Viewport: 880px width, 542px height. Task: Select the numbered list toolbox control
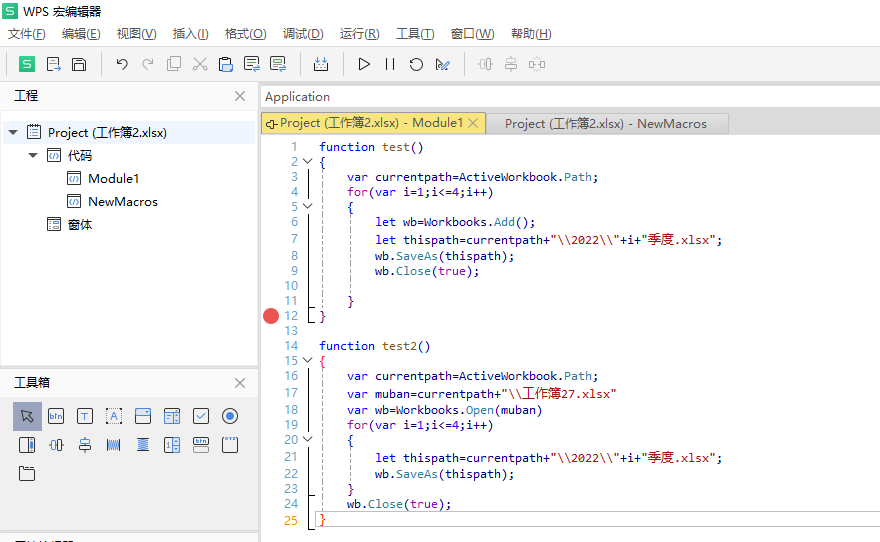(x=172, y=445)
